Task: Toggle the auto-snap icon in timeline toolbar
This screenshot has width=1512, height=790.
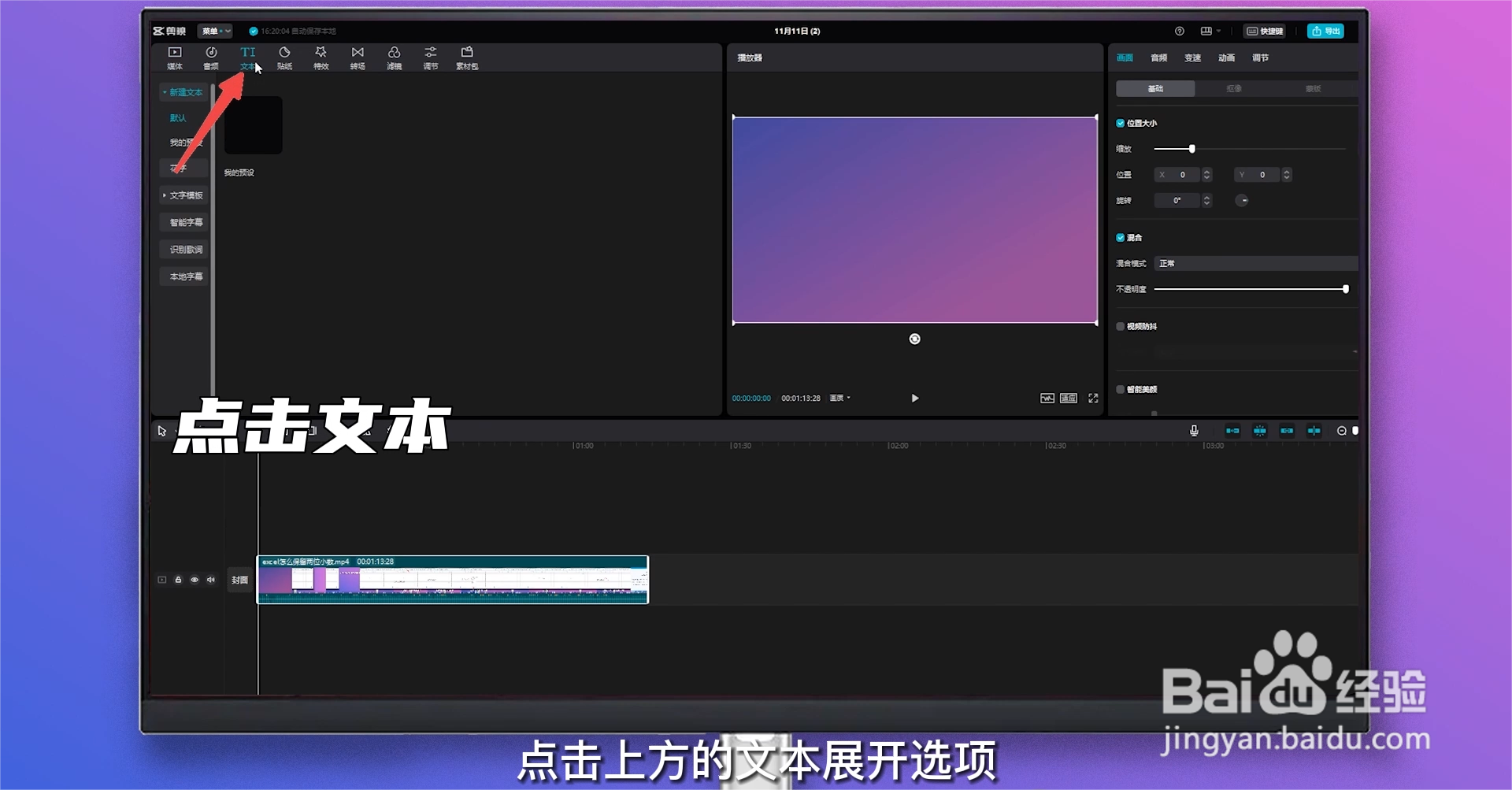Action: [1260, 431]
